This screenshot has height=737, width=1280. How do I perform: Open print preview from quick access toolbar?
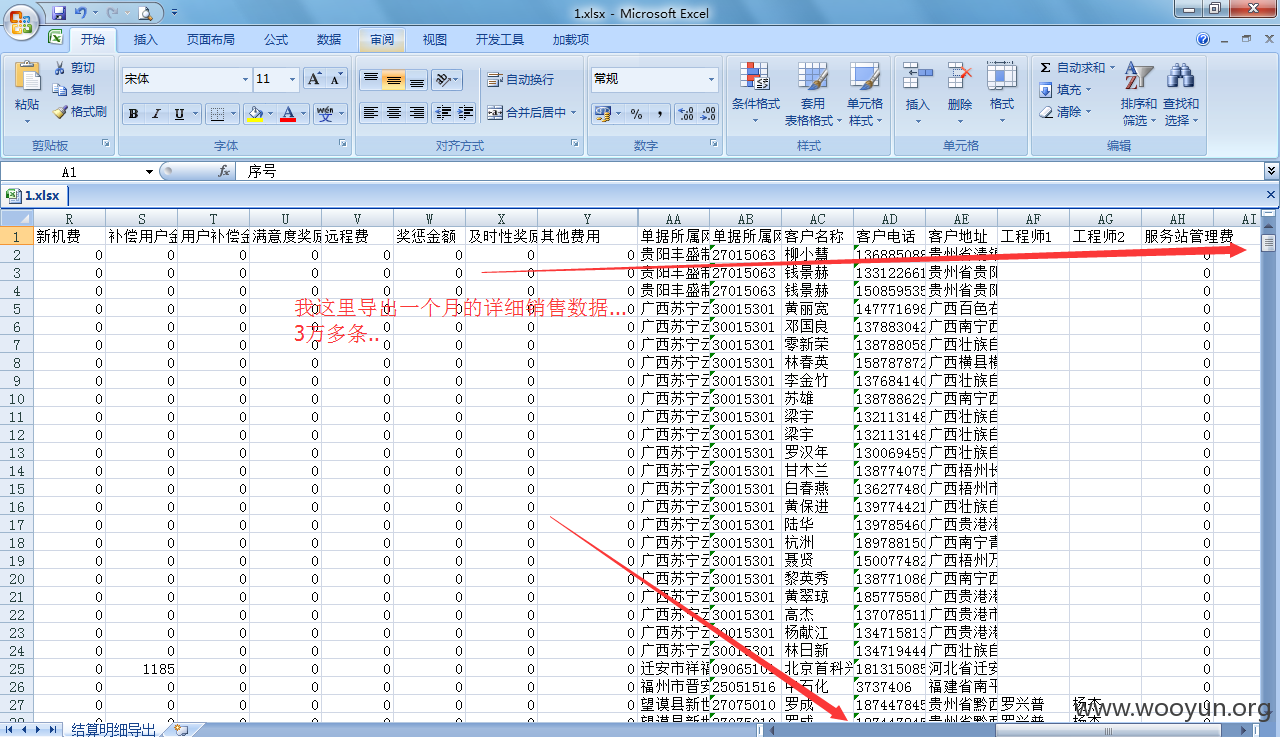(x=146, y=13)
